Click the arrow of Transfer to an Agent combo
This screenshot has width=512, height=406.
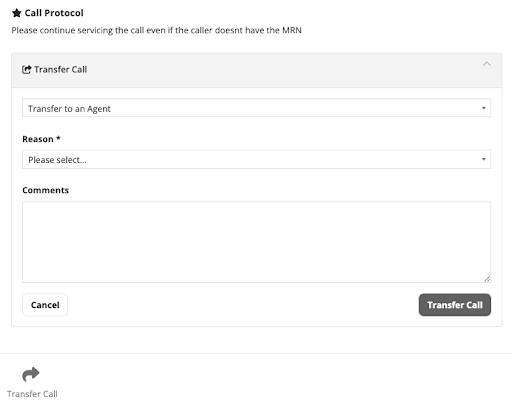pyautogui.click(x=483, y=108)
